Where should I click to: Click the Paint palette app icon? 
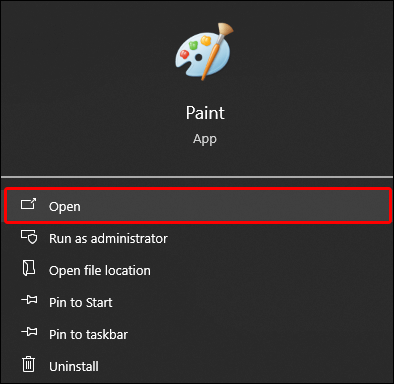(204, 52)
